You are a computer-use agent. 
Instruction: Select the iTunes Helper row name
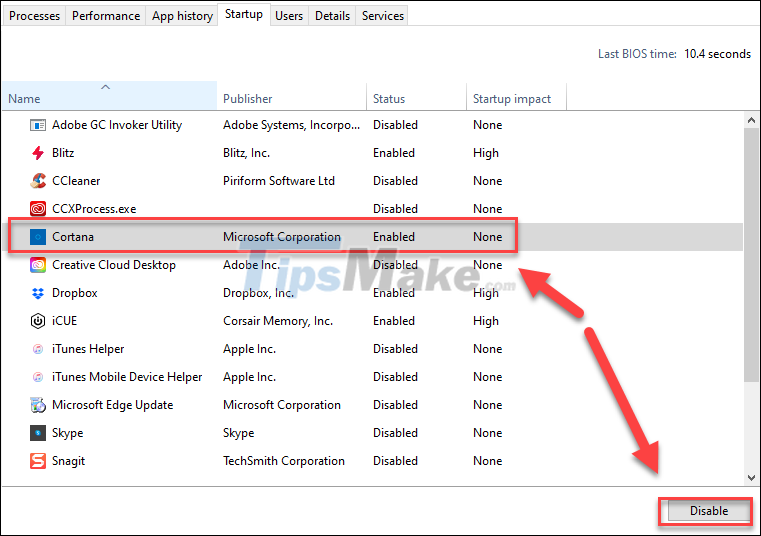88,349
